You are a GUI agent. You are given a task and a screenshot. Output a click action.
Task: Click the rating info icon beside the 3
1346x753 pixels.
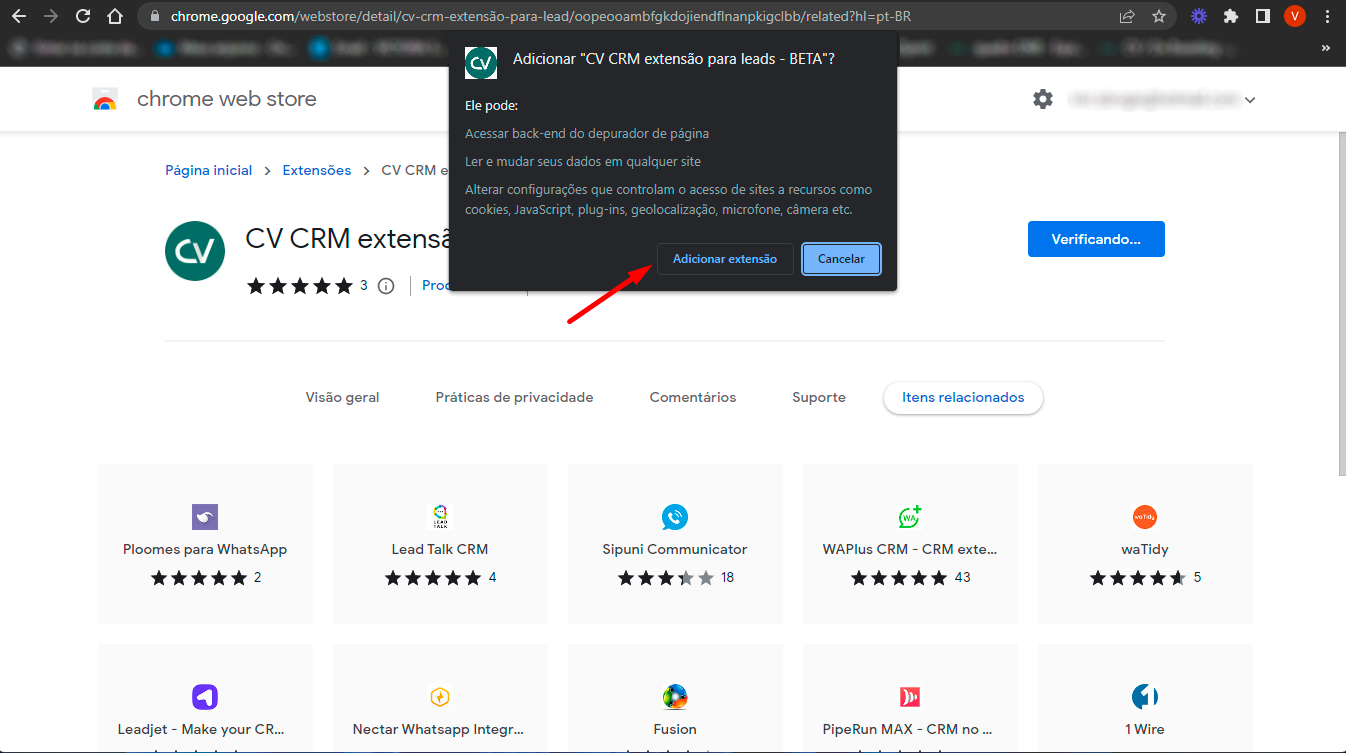(x=386, y=286)
